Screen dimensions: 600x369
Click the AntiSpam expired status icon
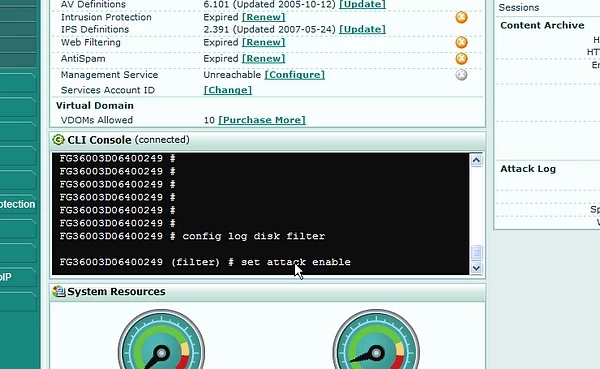[x=461, y=59]
